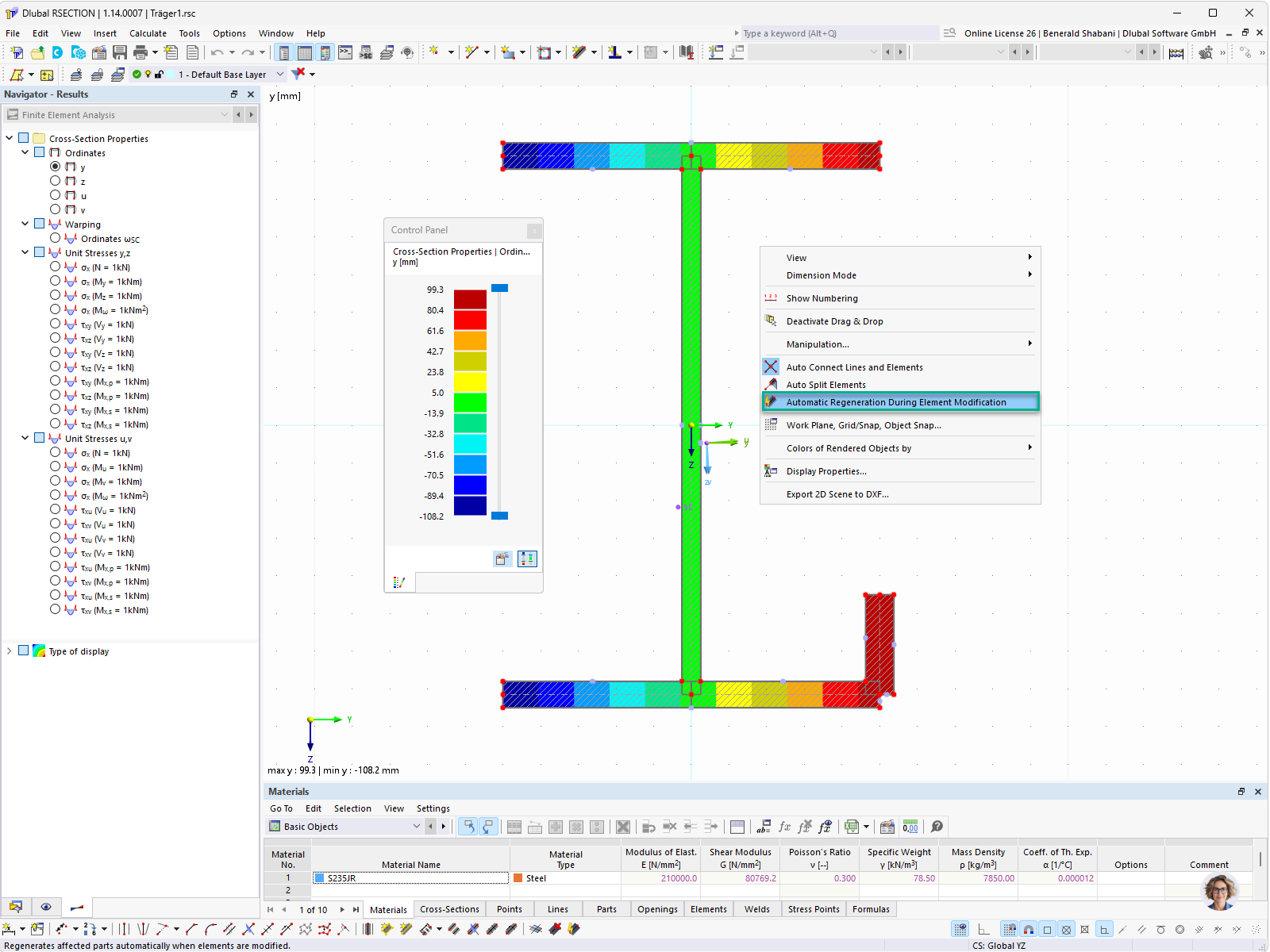The height and width of the screenshot is (952, 1270).
Task: Click the upper slider handle of the color scale
Action: pos(499,288)
